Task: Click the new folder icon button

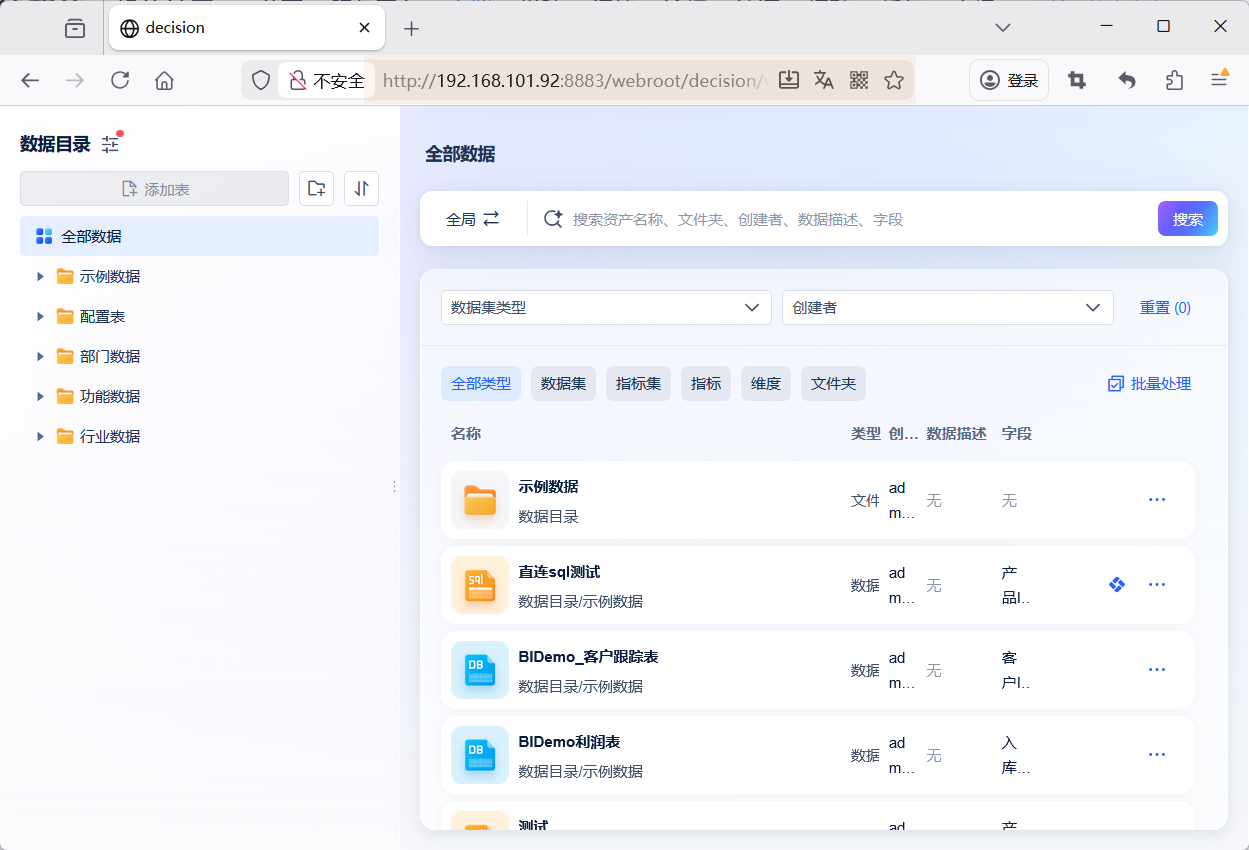Action: 316,188
